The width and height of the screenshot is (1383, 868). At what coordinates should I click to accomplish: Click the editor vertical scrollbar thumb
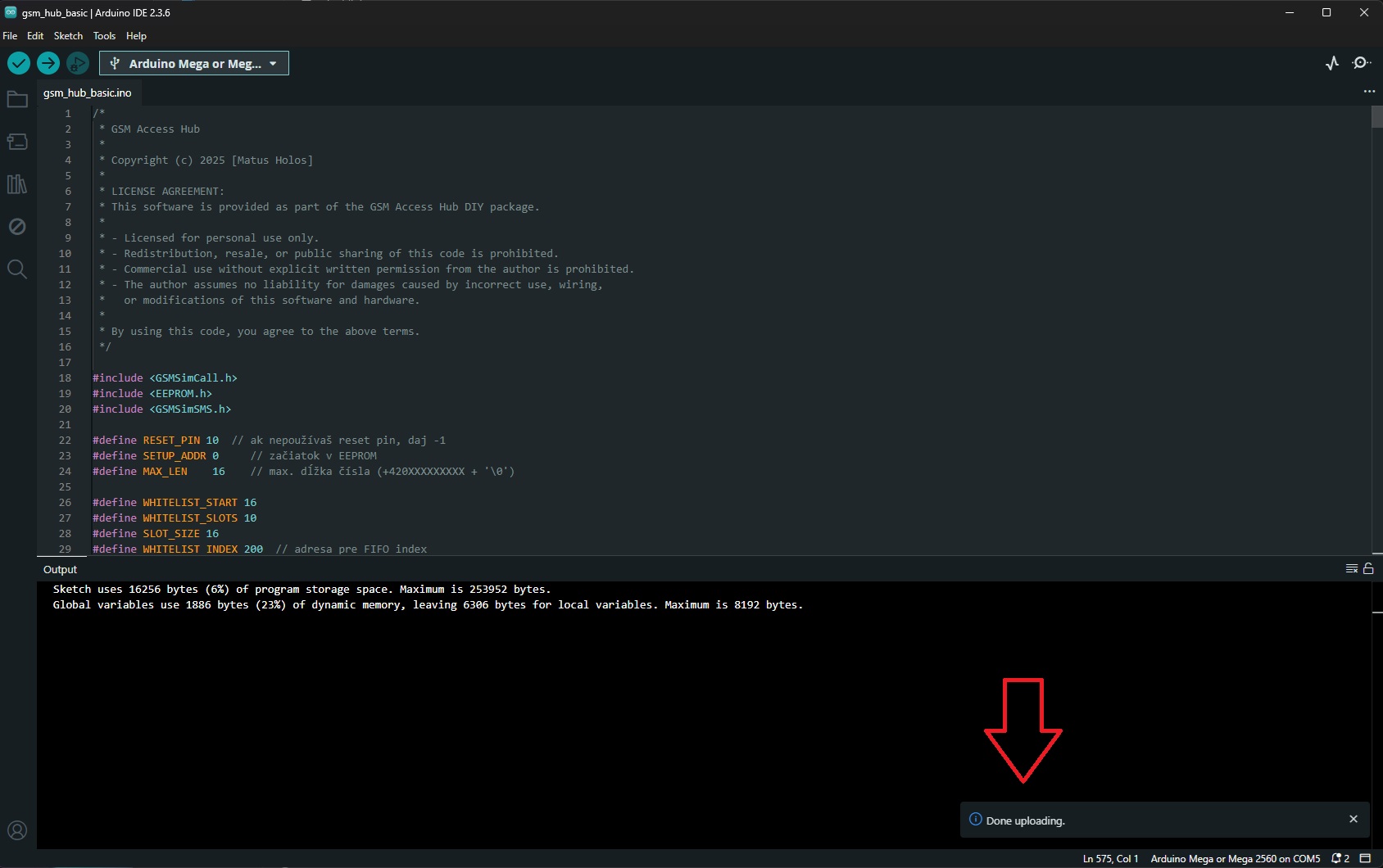[x=1377, y=116]
